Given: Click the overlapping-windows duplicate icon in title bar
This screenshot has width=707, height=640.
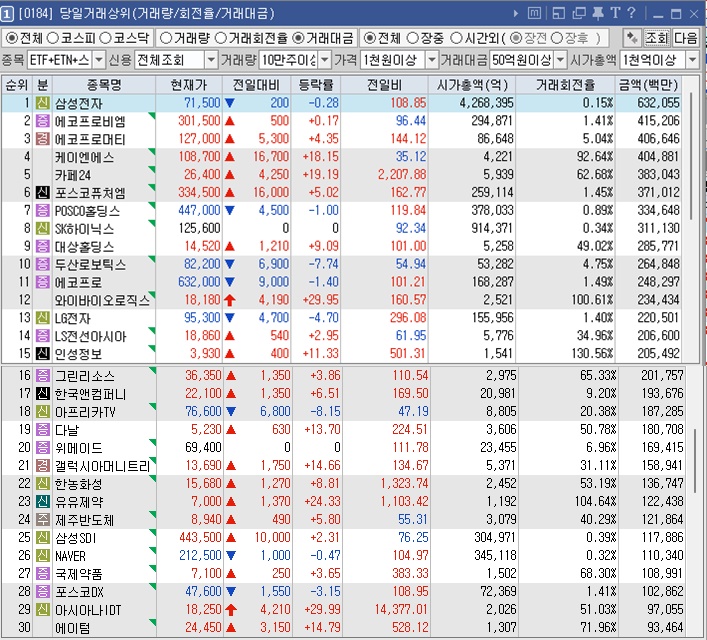Looking at the screenshot, I should pos(578,14).
